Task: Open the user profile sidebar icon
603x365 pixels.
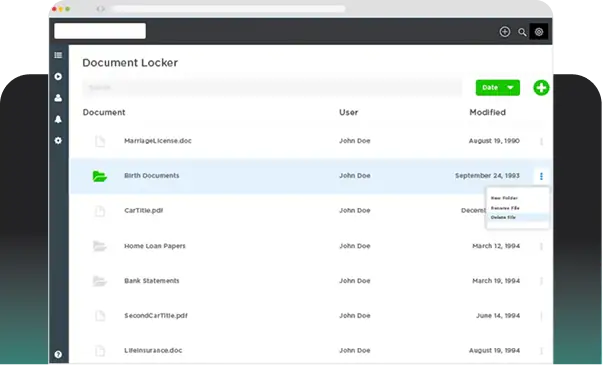Action: 58,98
